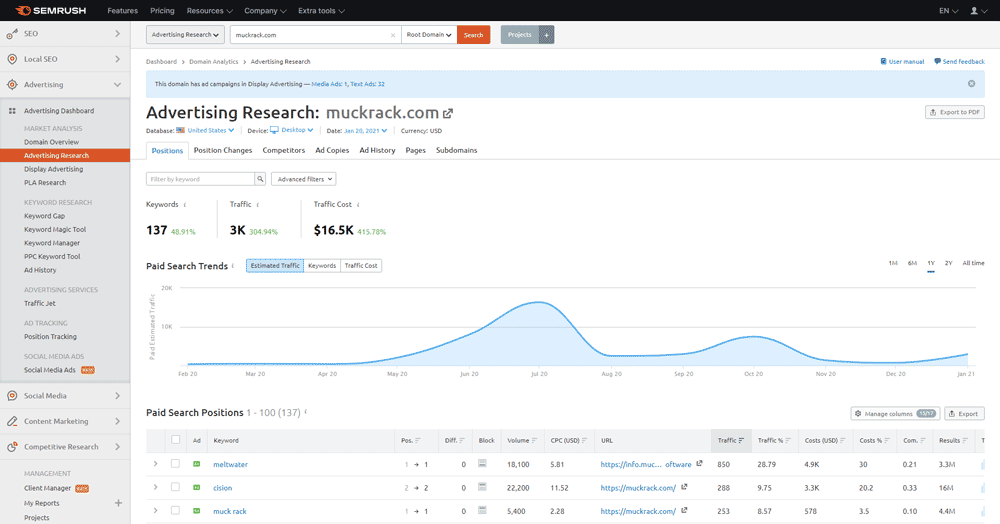This screenshot has width=1000, height=524.
Task: Open muckrack.com external link icon in title
Action: (x=448, y=113)
